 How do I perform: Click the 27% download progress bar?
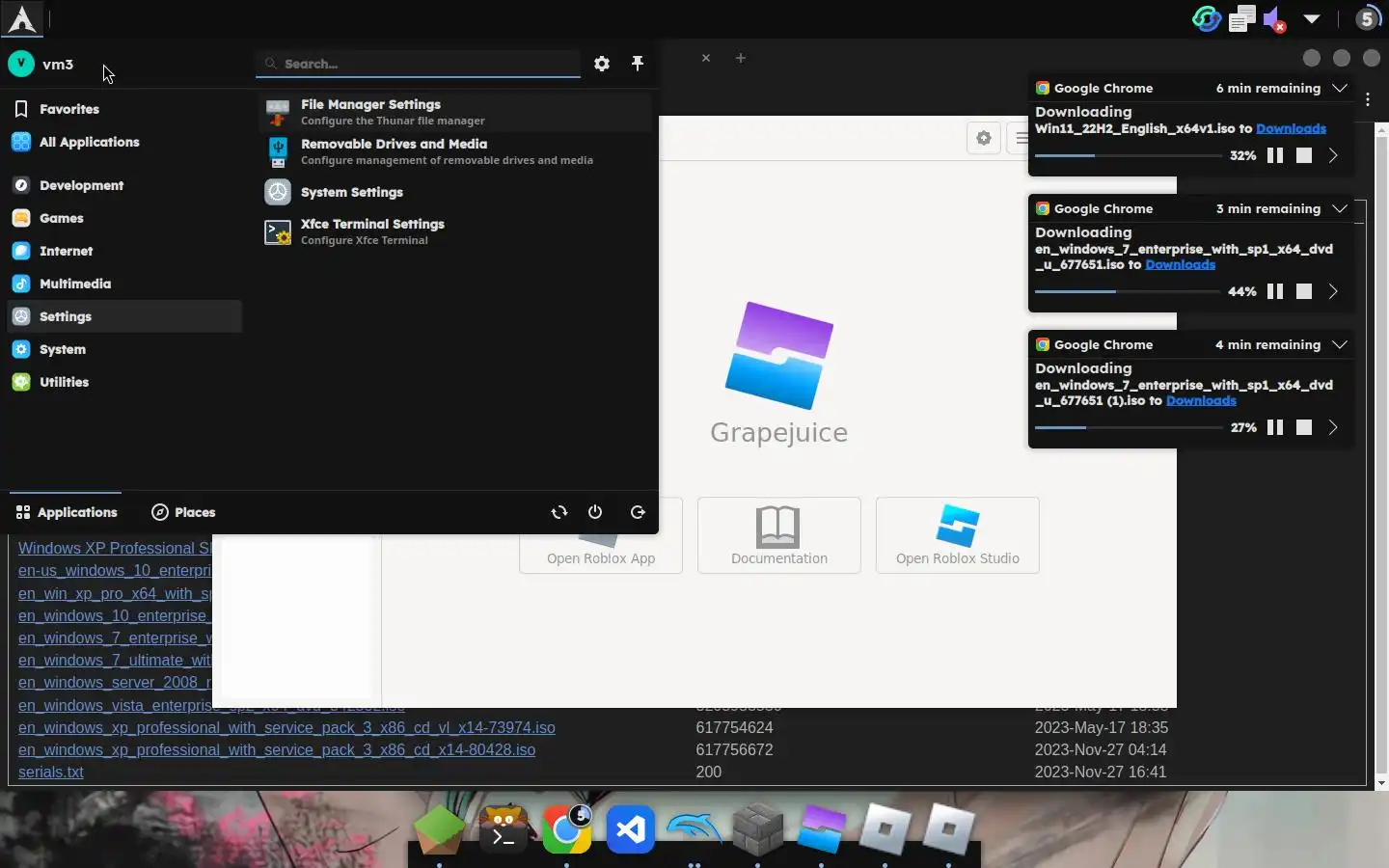click(1129, 427)
